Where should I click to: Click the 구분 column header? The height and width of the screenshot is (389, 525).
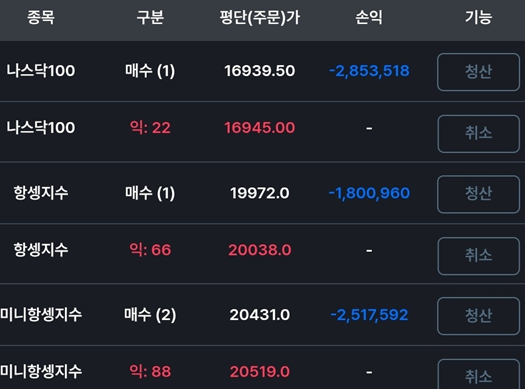[150, 17]
